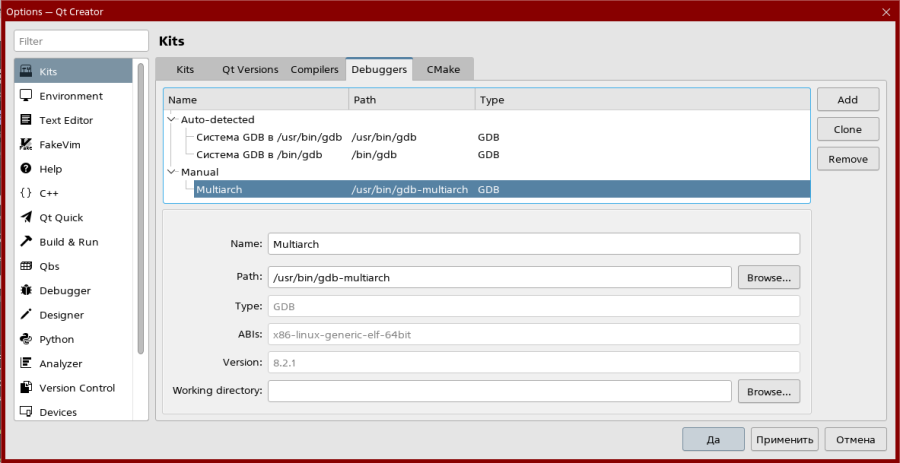900x463 pixels.
Task: Open Qt Quick settings icon
Action: [x=27, y=217]
